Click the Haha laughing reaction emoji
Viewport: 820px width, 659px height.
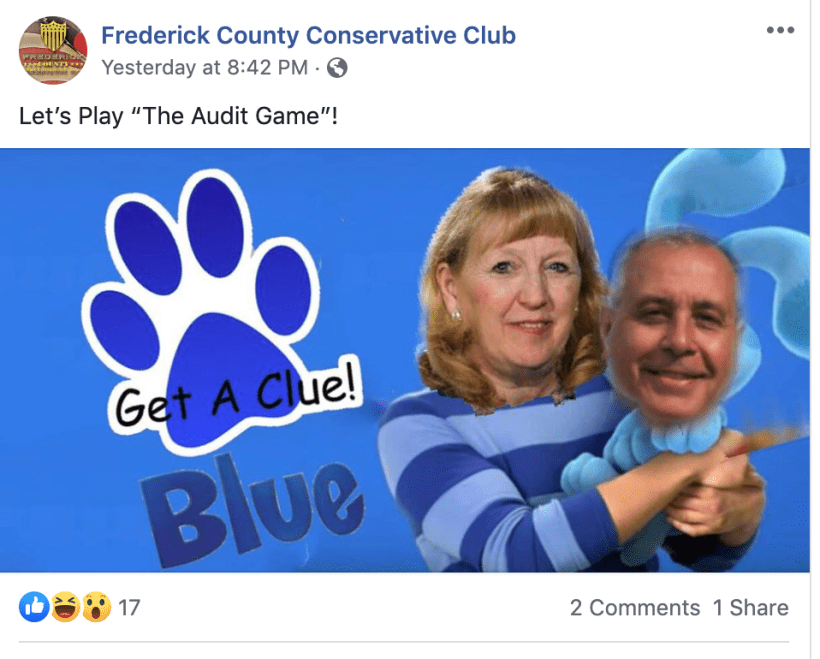click(x=65, y=607)
